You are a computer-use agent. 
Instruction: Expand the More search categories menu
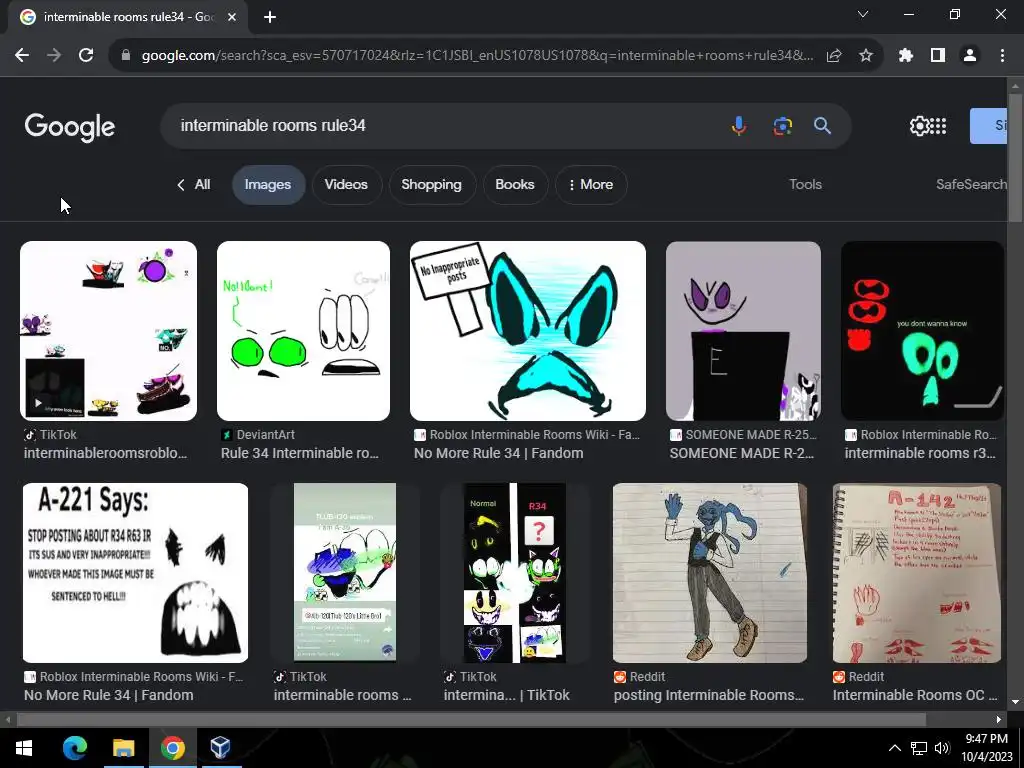tap(591, 185)
